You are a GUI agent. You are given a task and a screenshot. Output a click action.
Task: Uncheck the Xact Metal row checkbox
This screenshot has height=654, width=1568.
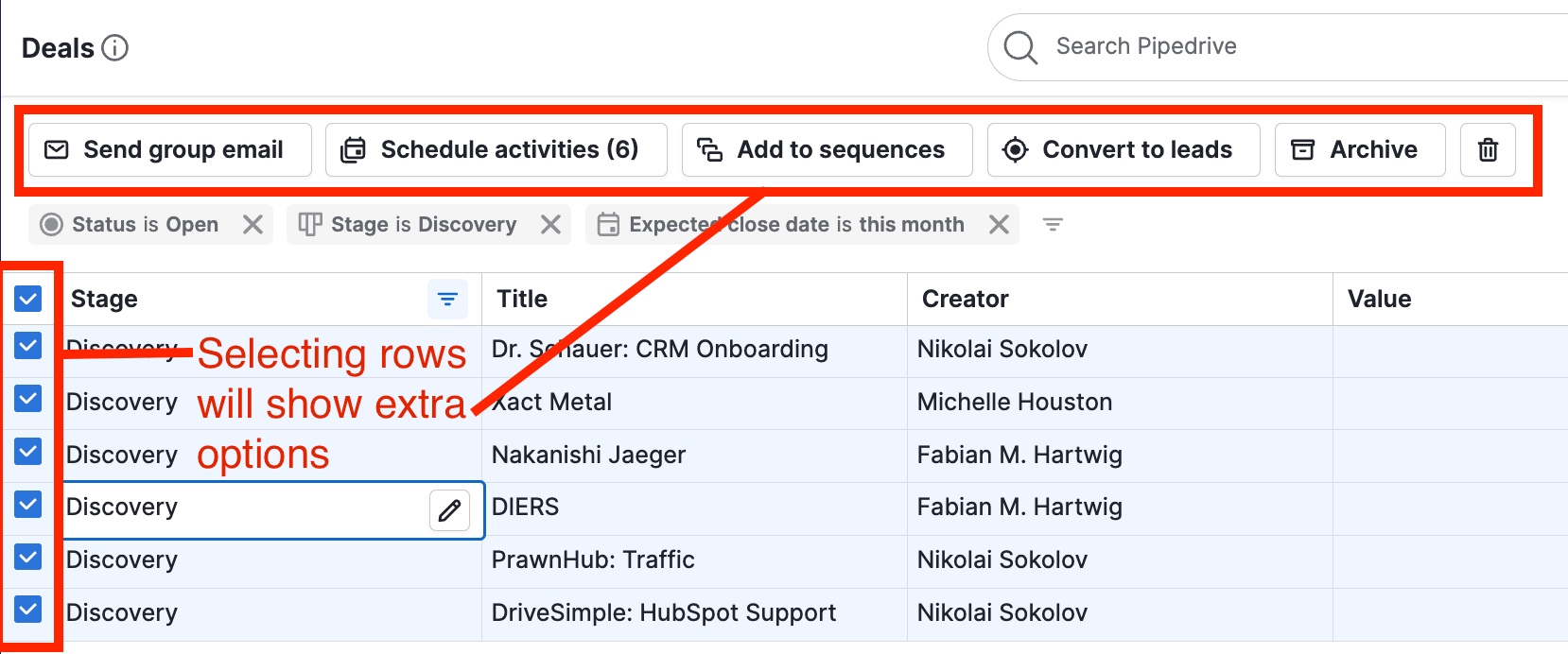point(28,399)
